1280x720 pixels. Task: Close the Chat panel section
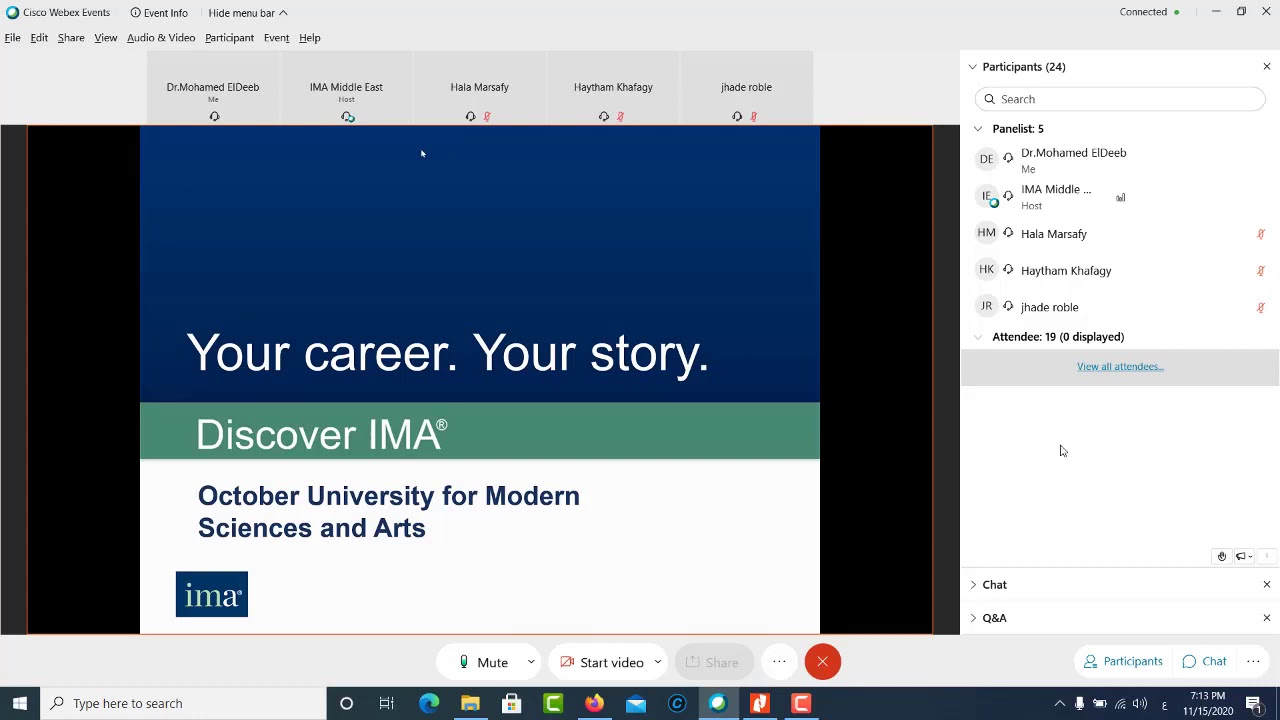[1267, 585]
